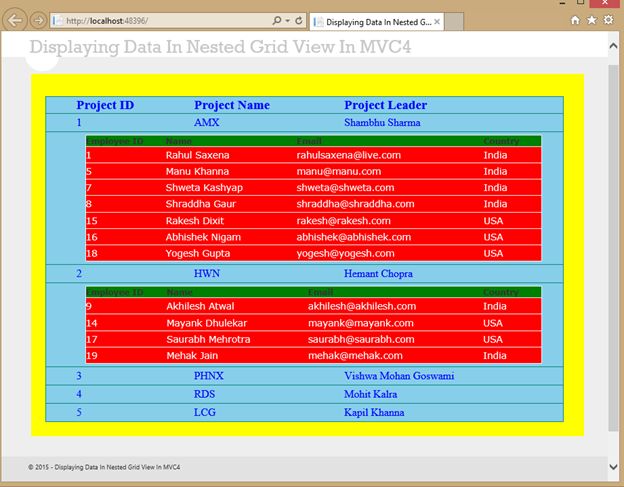Click the search magnifier in address bar
This screenshot has height=487, width=624.
(x=277, y=20)
